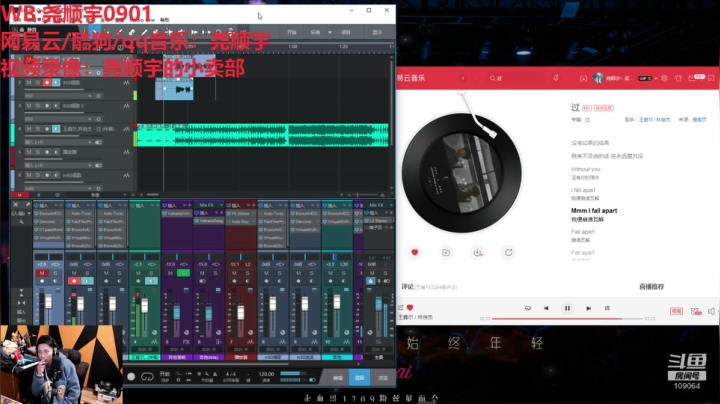720x404 pixels.
Task: Unmute the first mixer channel
Action: (42, 273)
